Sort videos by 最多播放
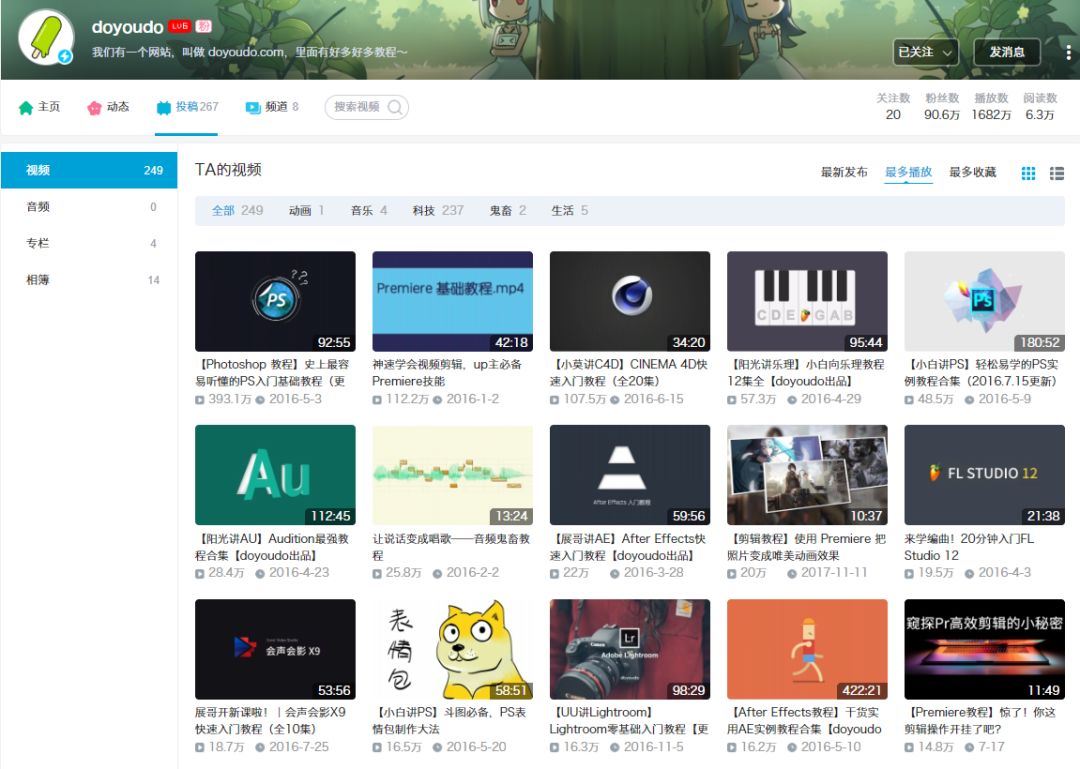 908,172
